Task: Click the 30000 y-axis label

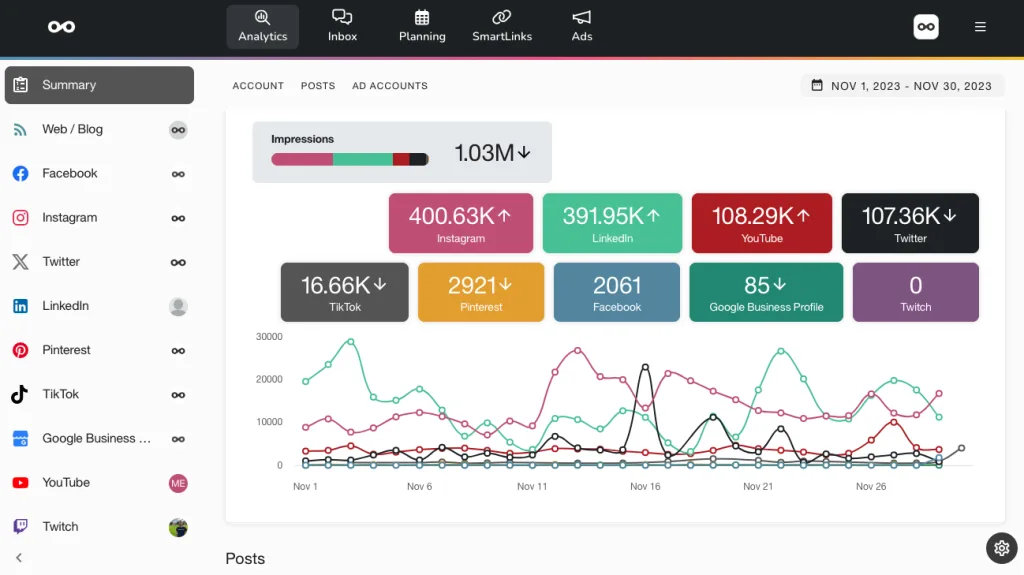Action: (269, 337)
